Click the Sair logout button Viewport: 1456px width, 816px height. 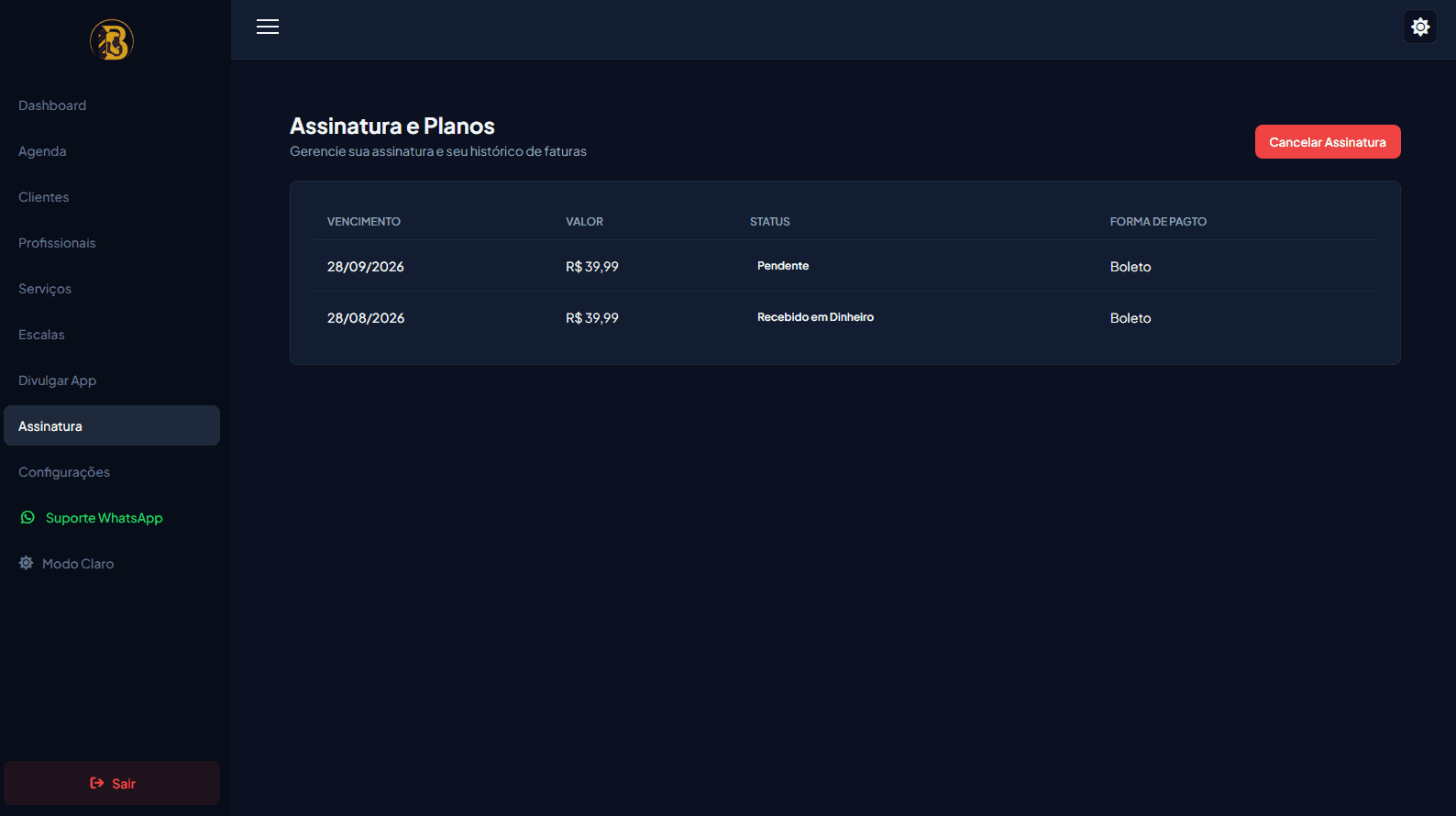tap(112, 783)
